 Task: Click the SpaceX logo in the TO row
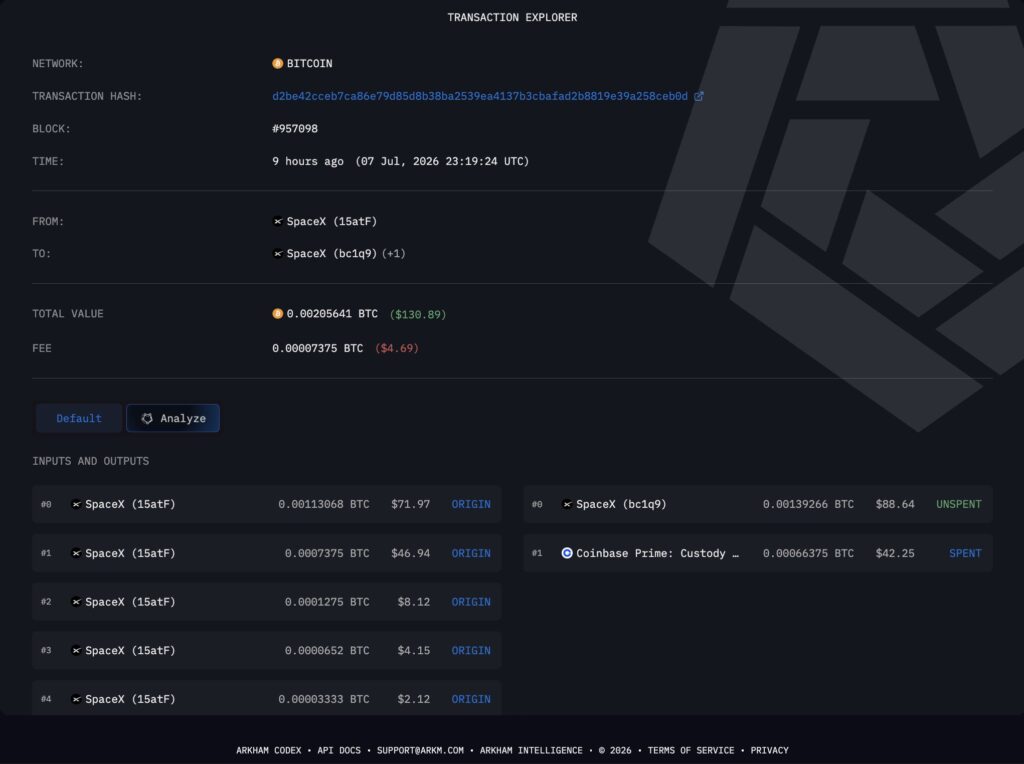278,253
